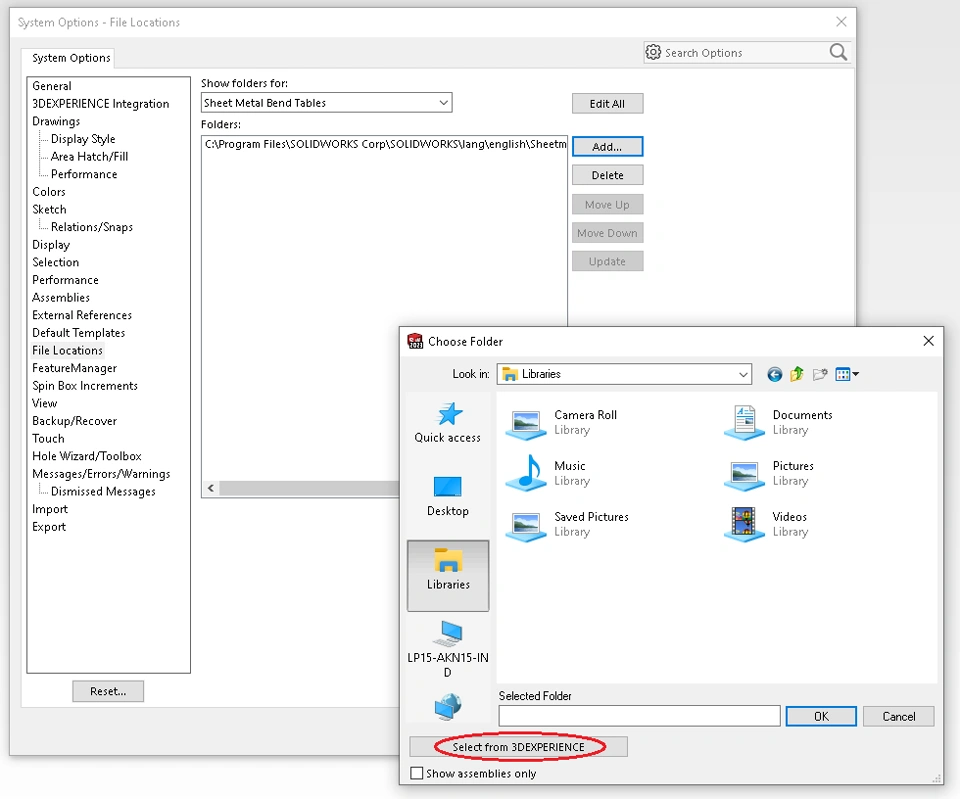Select Drawings in options tree
The width and height of the screenshot is (960, 799).
(x=56, y=121)
